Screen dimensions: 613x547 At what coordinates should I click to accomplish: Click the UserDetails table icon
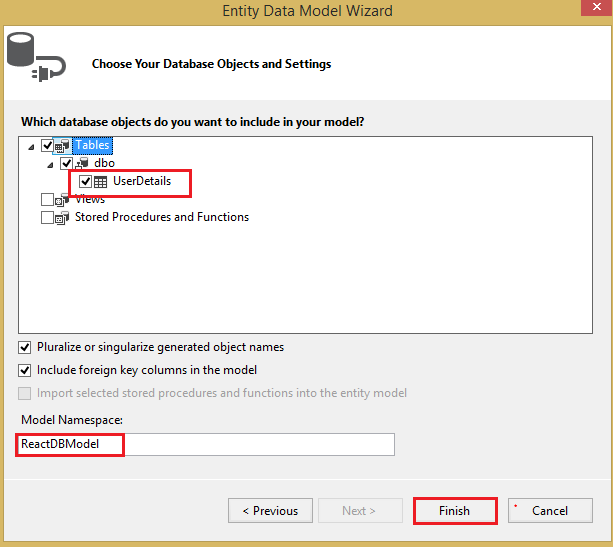pyautogui.click(x=101, y=182)
